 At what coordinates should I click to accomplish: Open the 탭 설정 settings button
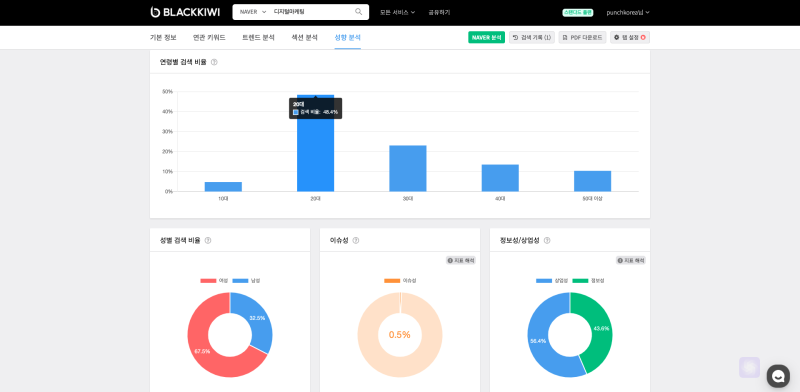coord(630,37)
